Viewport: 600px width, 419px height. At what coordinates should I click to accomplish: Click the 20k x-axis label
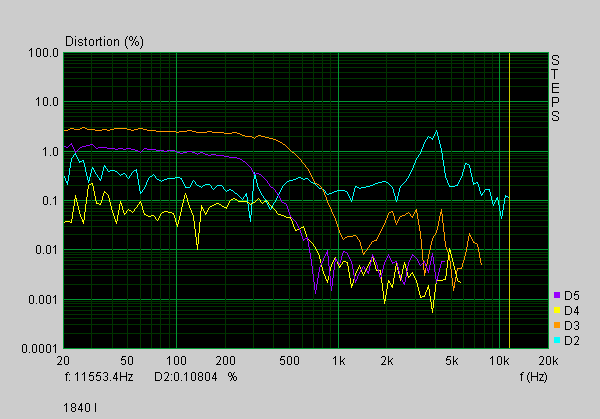click(548, 360)
